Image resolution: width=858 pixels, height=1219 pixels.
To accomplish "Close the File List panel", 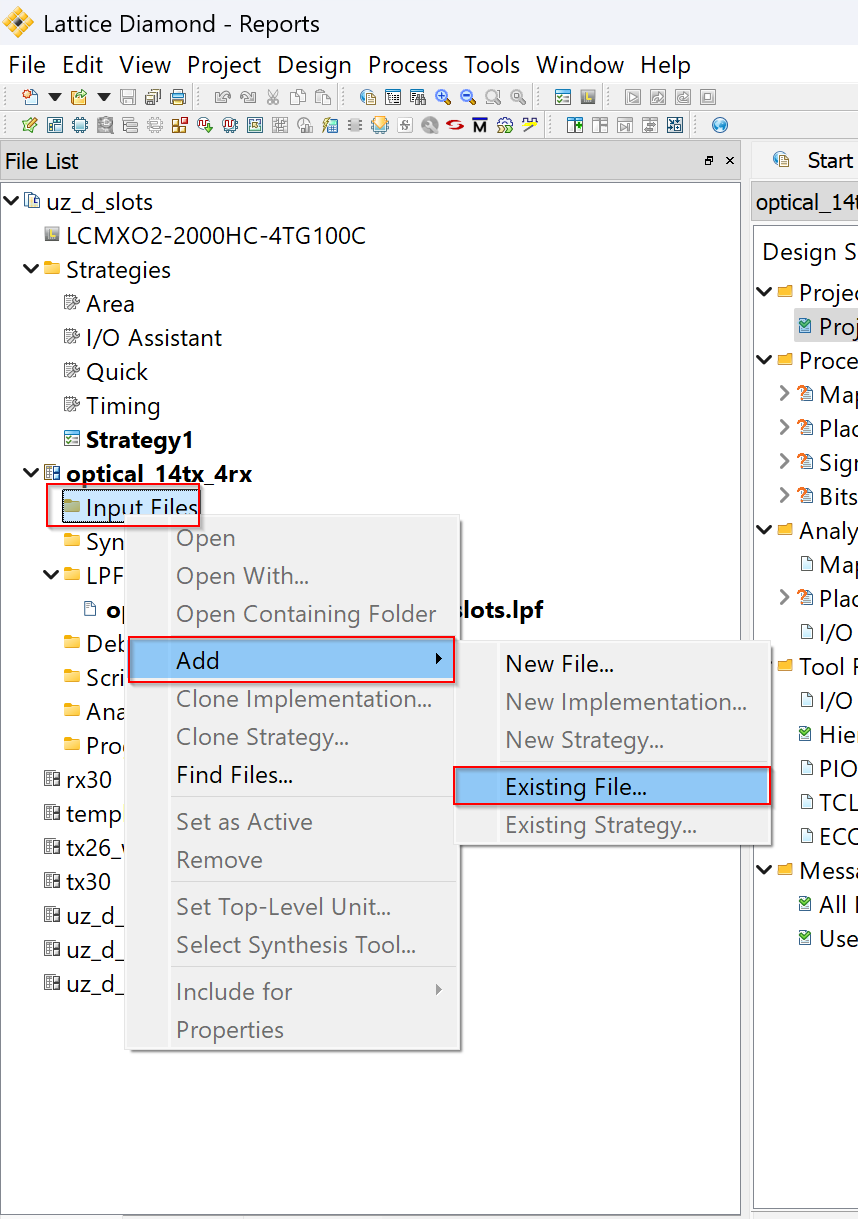I will [x=730, y=161].
